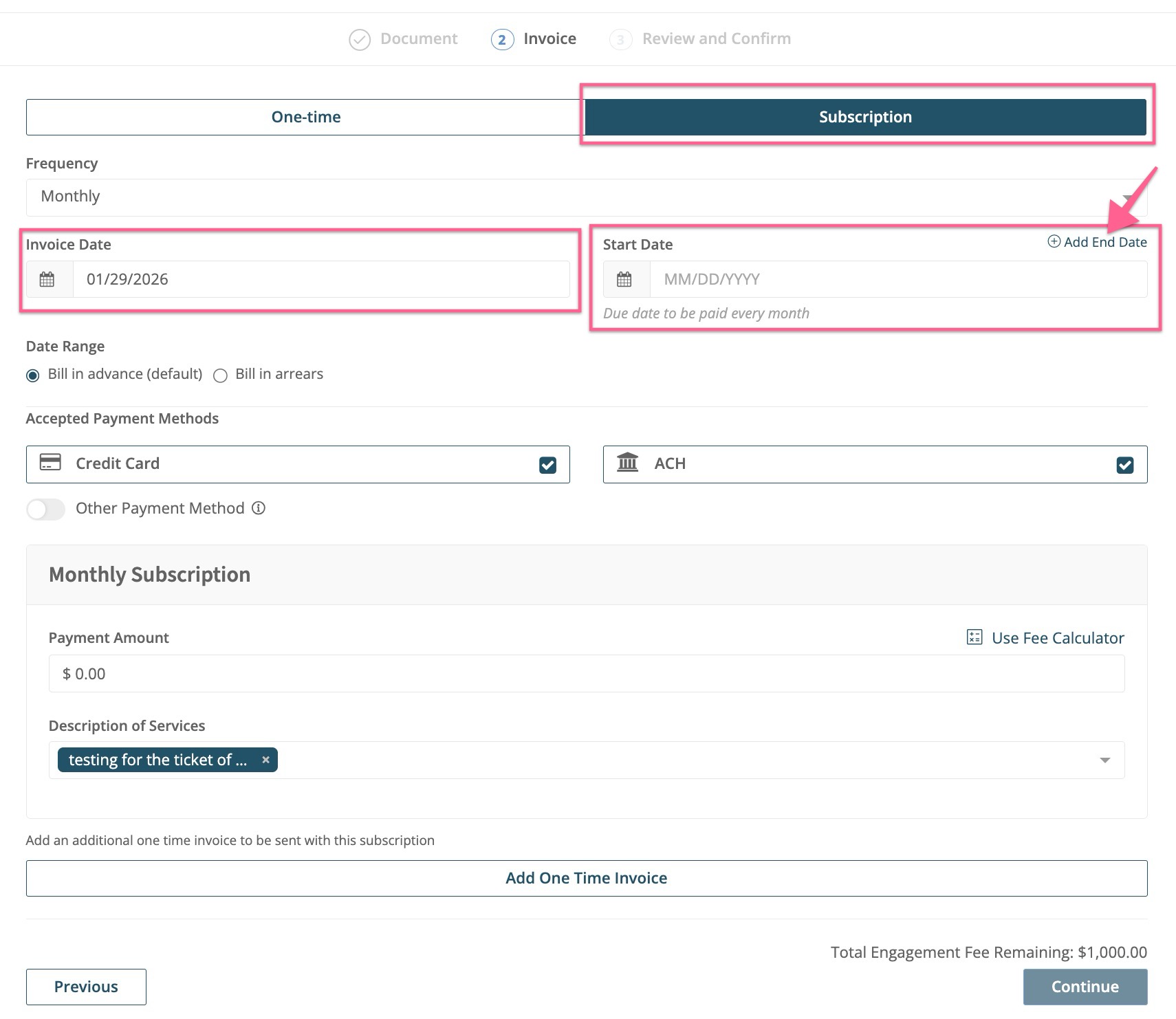This screenshot has height=1019, width=1176.
Task: Select the Subscription tab
Action: tap(865, 117)
